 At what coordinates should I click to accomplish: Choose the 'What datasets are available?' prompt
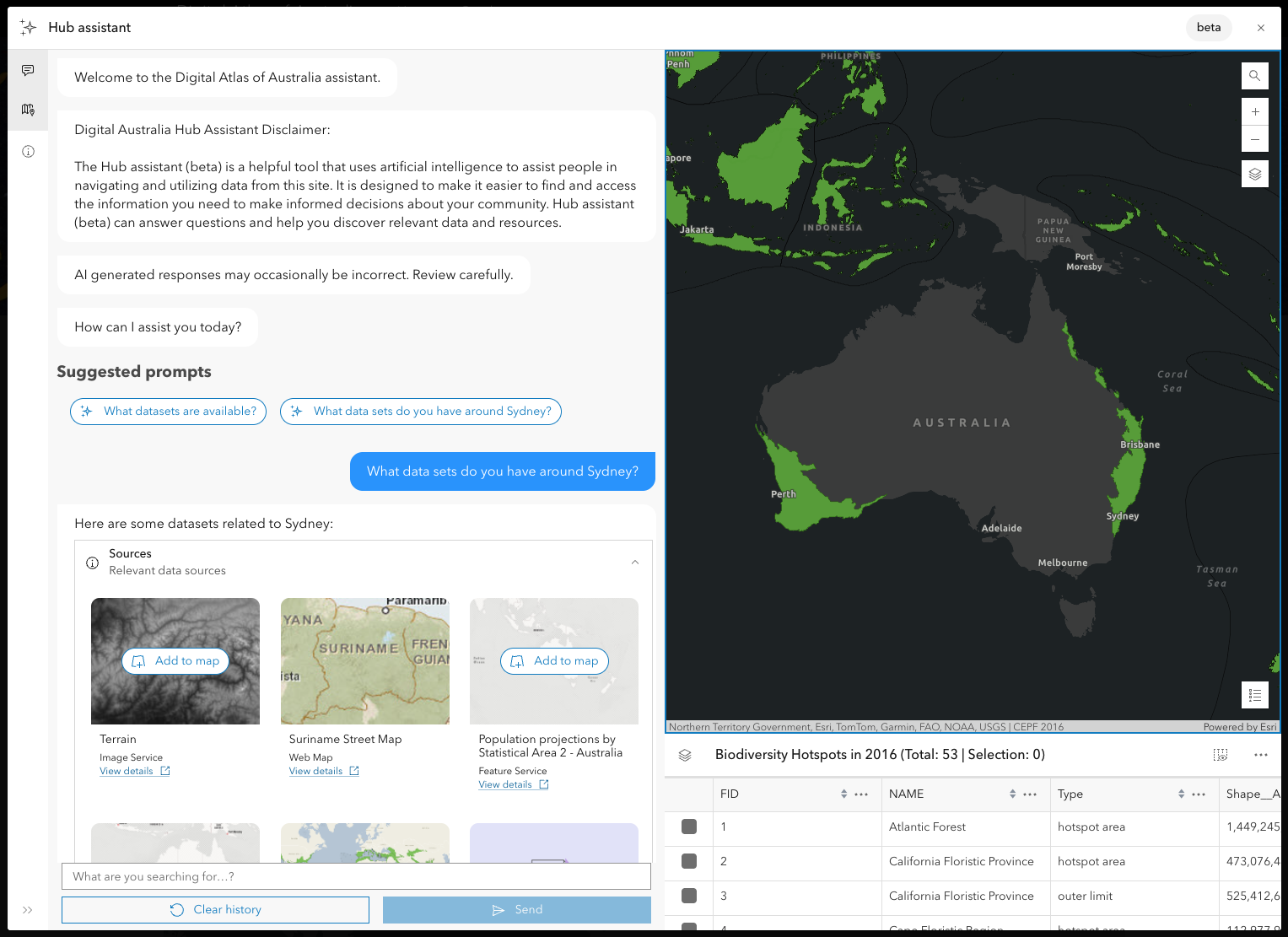pos(169,412)
